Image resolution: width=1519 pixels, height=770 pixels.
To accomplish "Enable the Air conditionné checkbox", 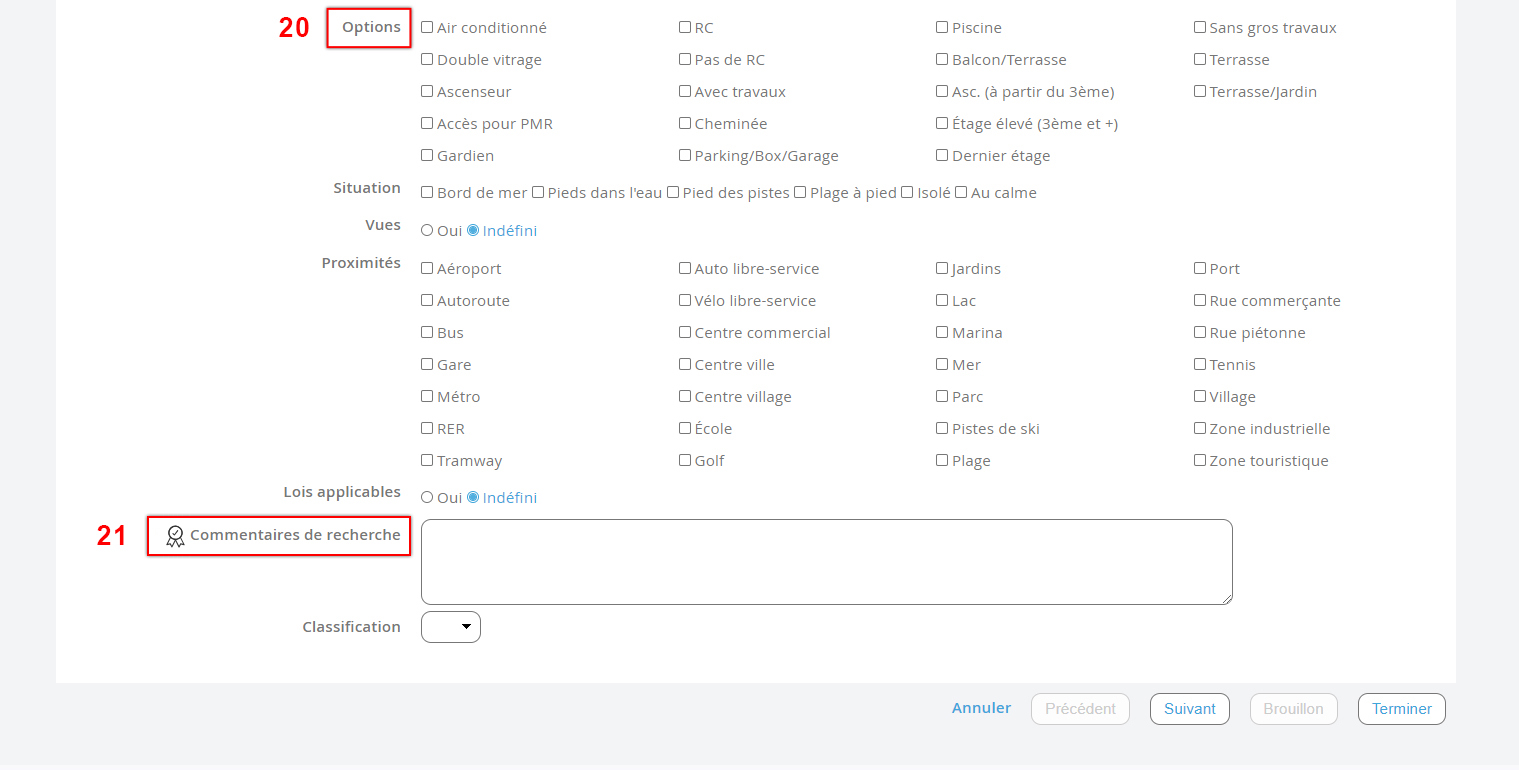I will tap(427, 28).
